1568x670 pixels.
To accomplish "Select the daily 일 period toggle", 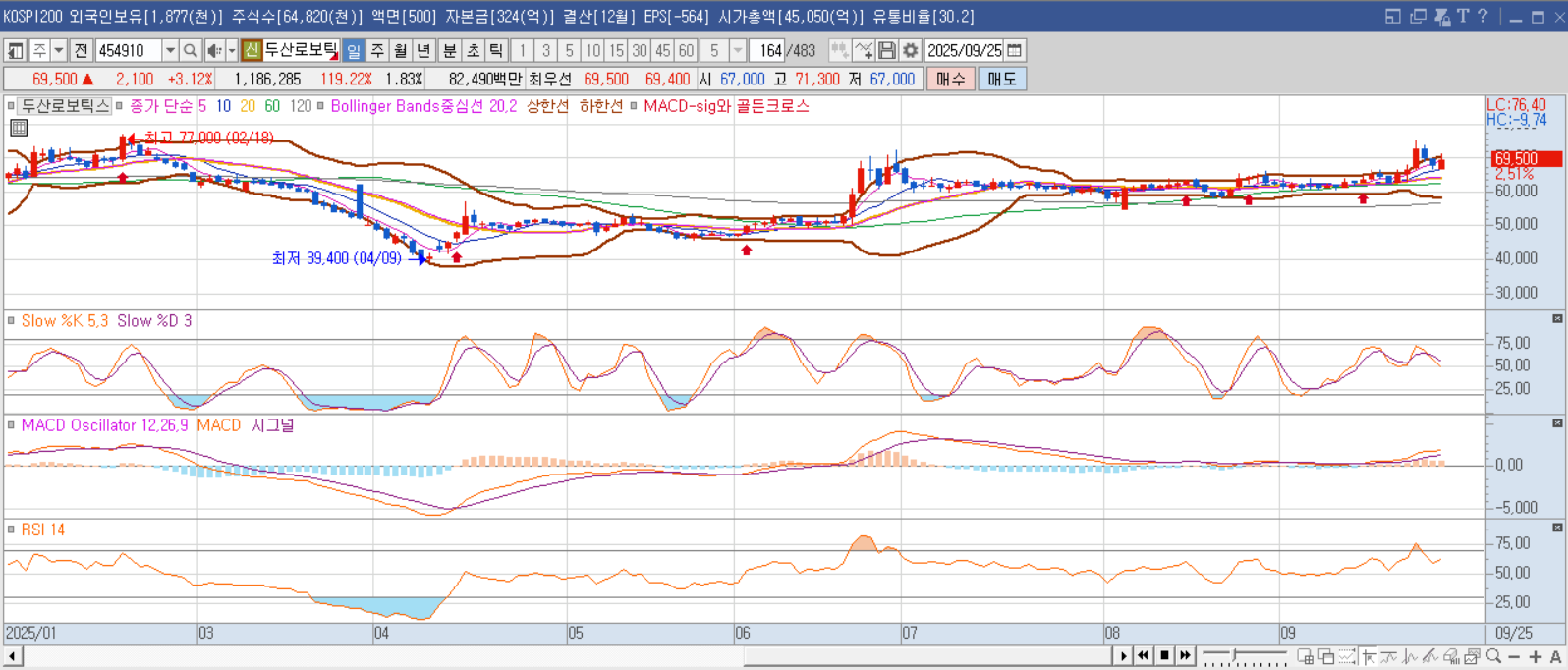I will 354,50.
